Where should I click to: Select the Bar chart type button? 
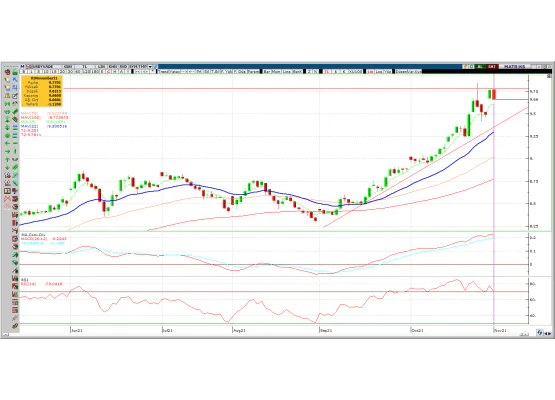pyautogui.click(x=267, y=71)
